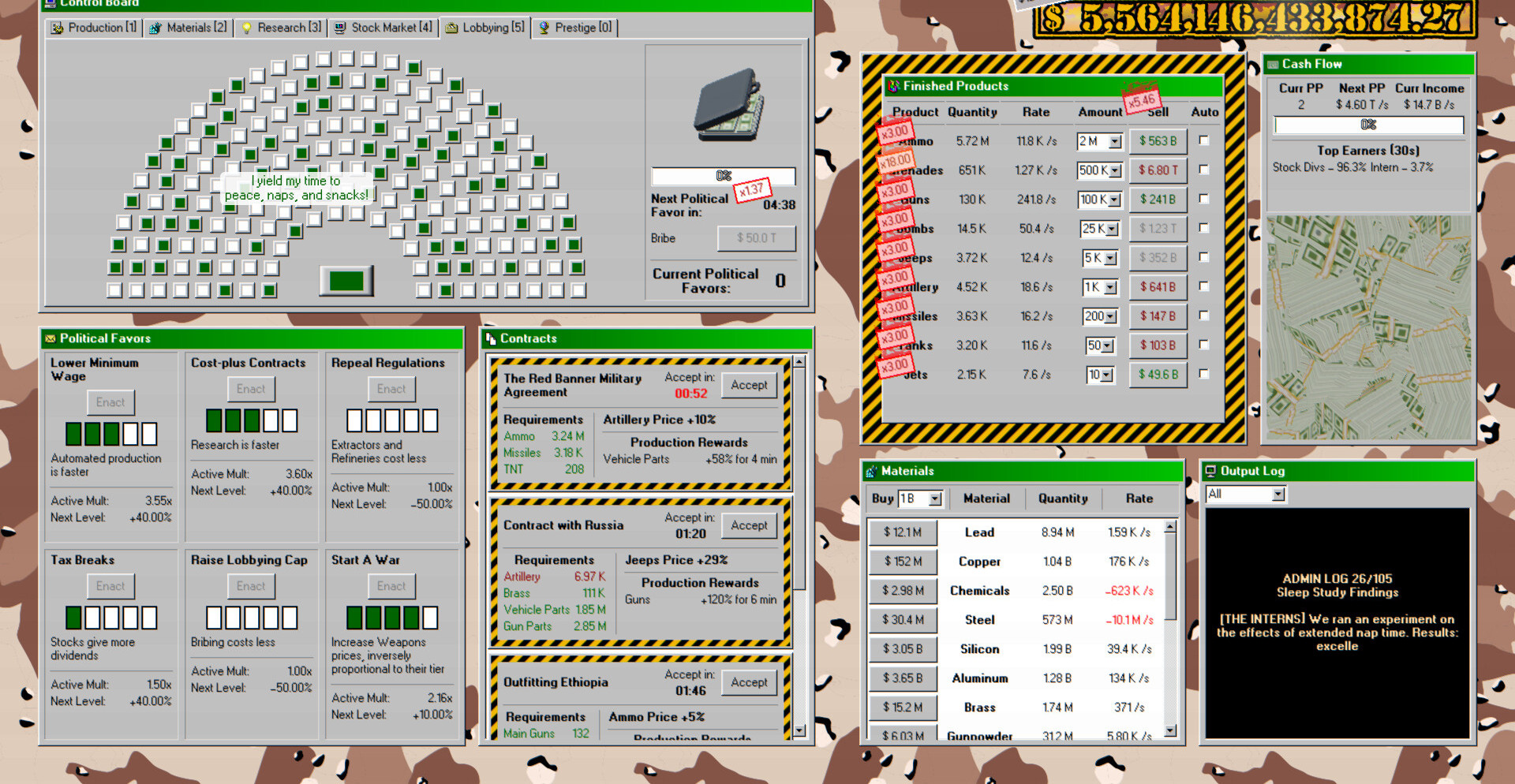Expand the Materials Buy amount dropdown
Screen dimensions: 1515x784
[x=935, y=498]
